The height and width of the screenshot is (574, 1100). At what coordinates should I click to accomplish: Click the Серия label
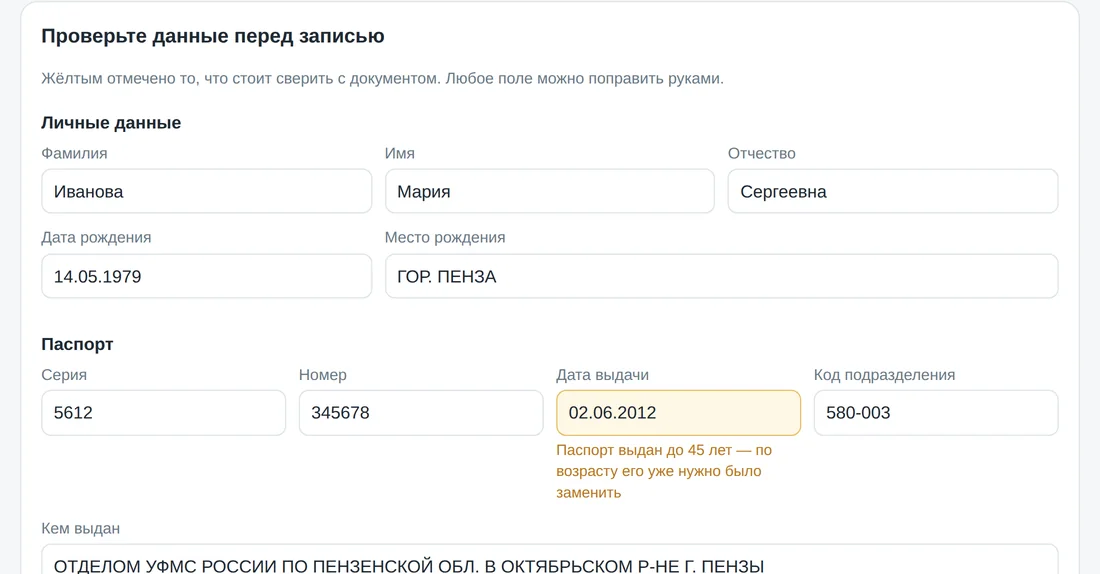click(64, 375)
